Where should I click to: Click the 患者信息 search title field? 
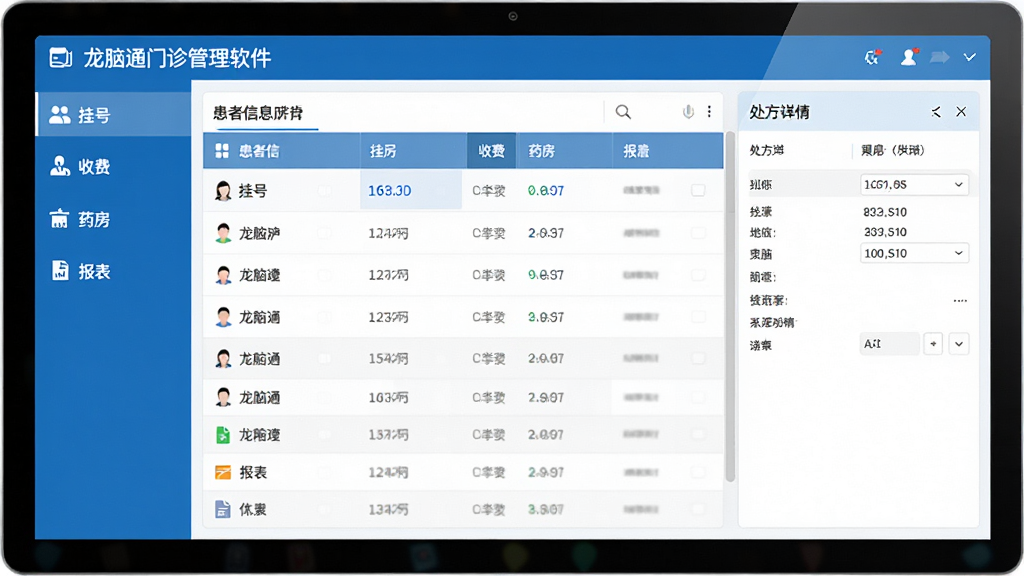258,113
